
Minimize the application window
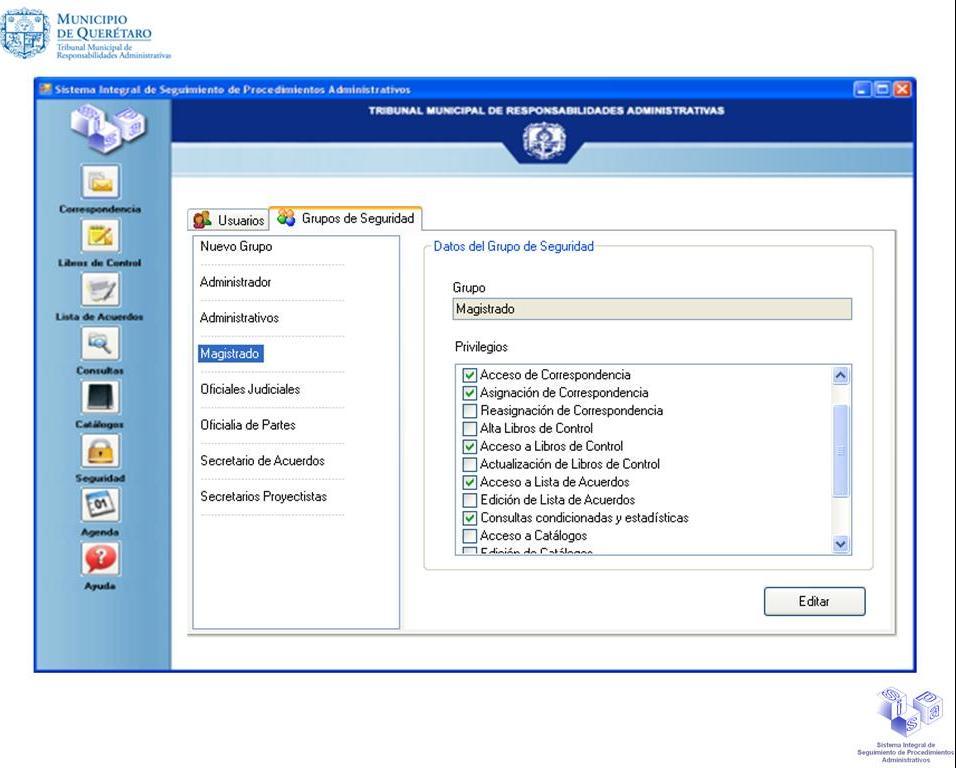tap(861, 90)
